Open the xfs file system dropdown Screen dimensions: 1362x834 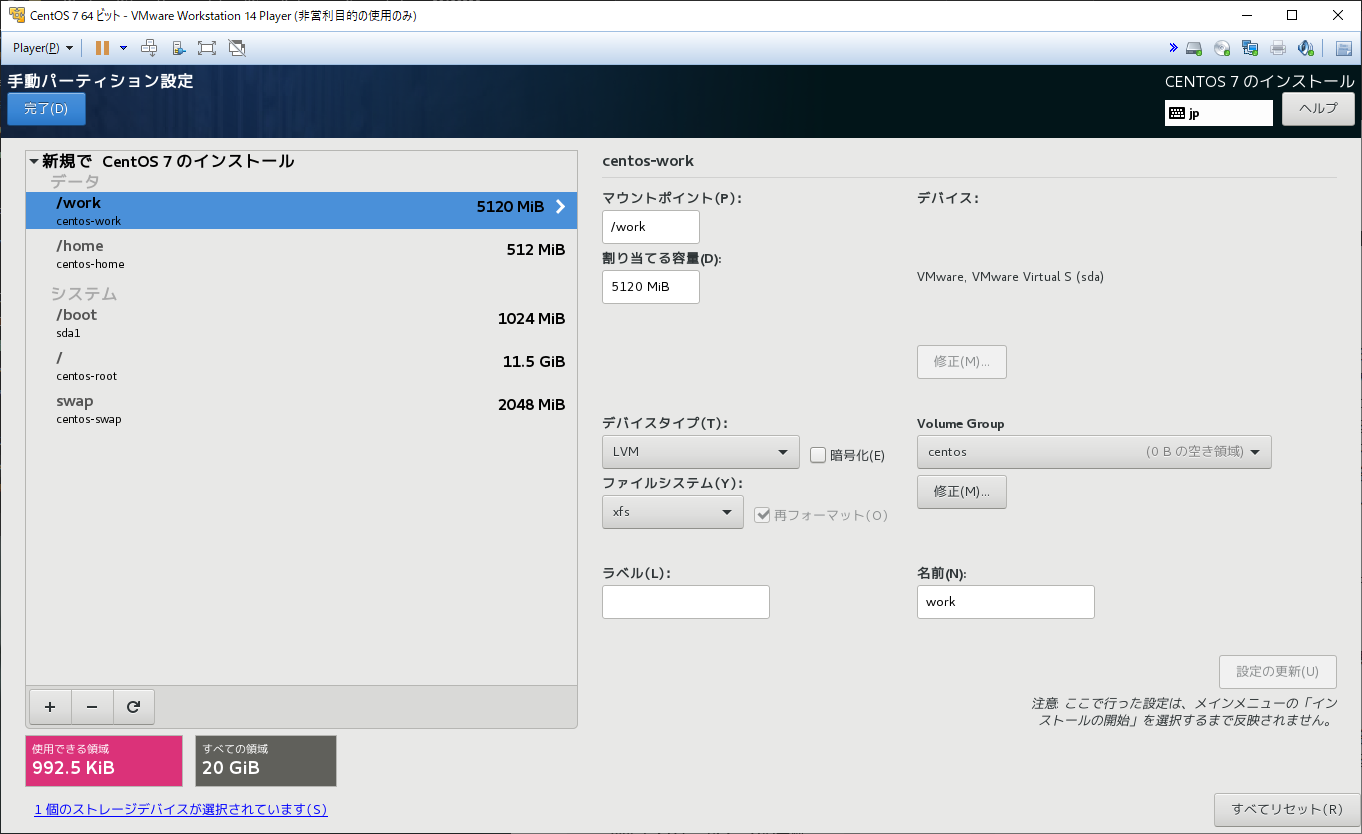[x=672, y=512]
